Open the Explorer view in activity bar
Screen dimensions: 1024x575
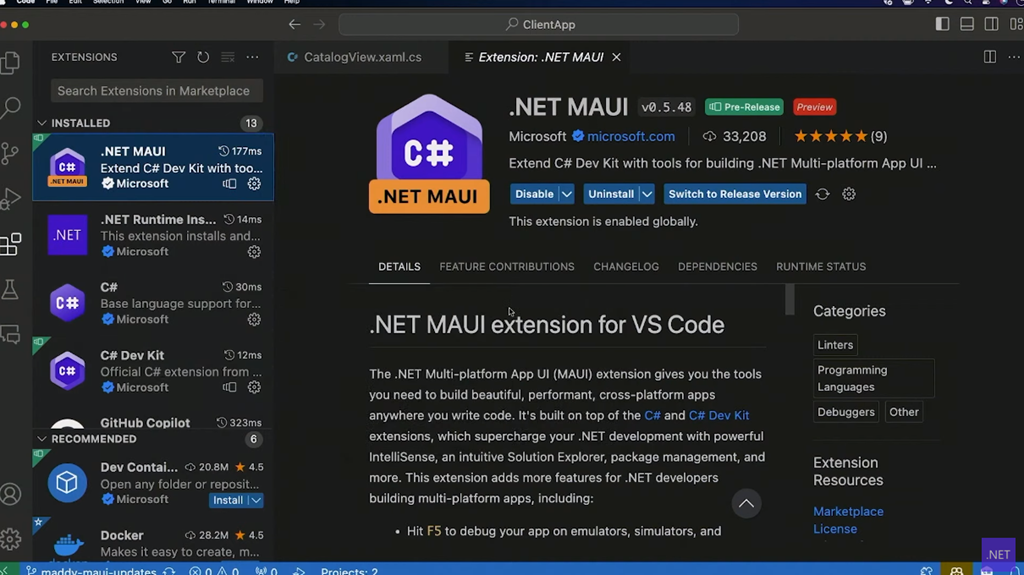click(x=10, y=63)
